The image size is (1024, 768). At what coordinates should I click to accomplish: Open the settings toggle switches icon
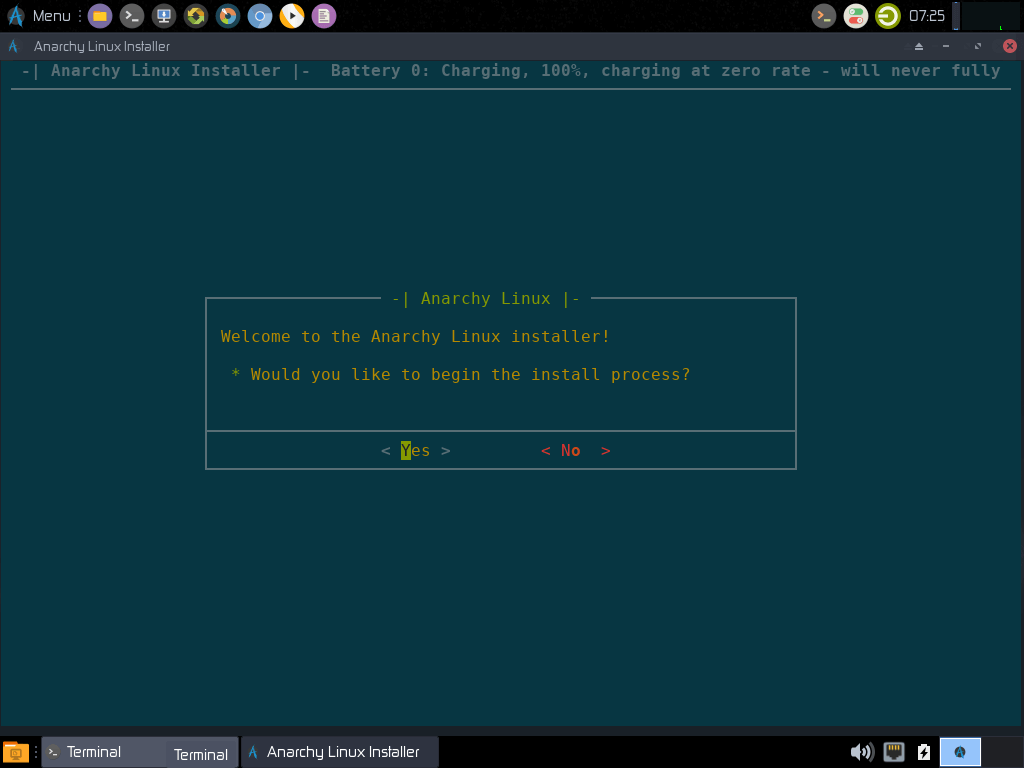856,16
